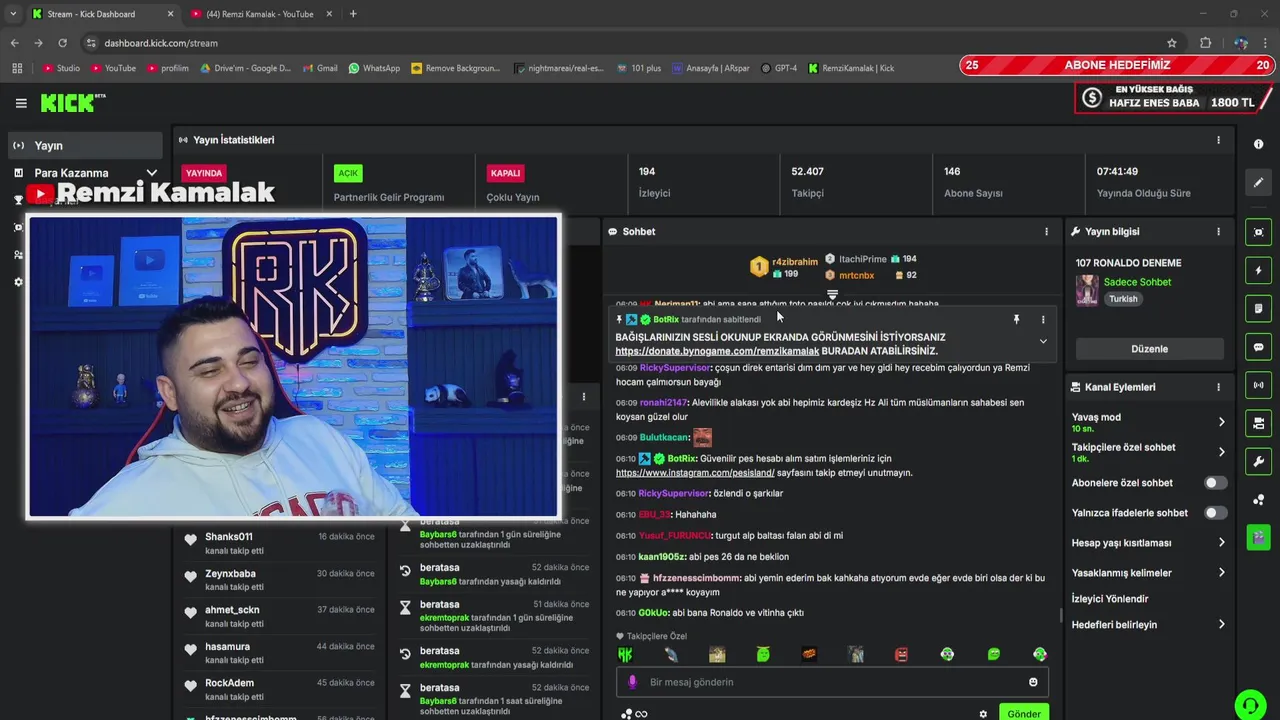1280x720 pixels.
Task: Click the pin icon on the pinned BotRix message
Action: point(1016,320)
